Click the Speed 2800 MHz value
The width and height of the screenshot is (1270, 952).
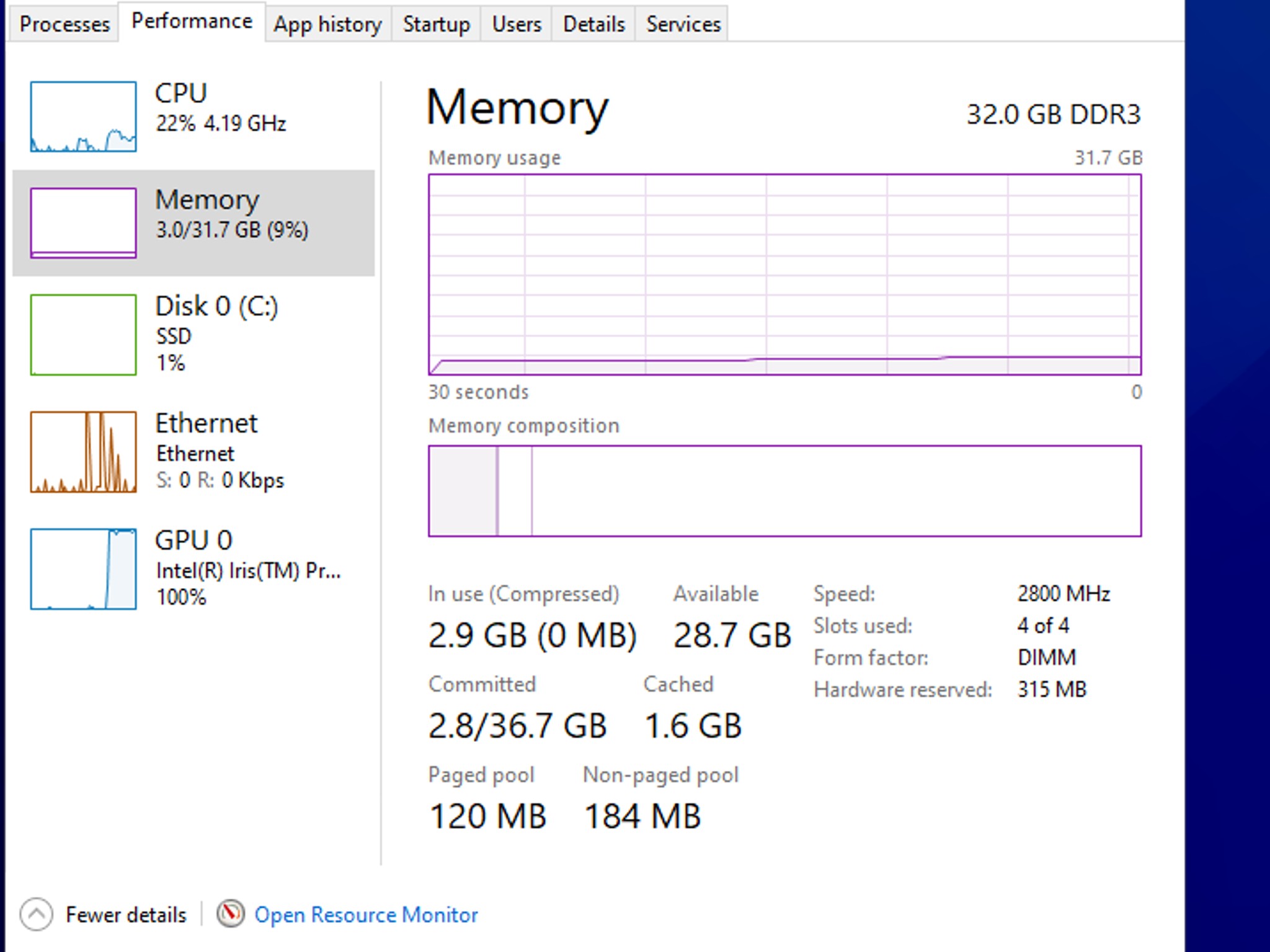point(1064,594)
